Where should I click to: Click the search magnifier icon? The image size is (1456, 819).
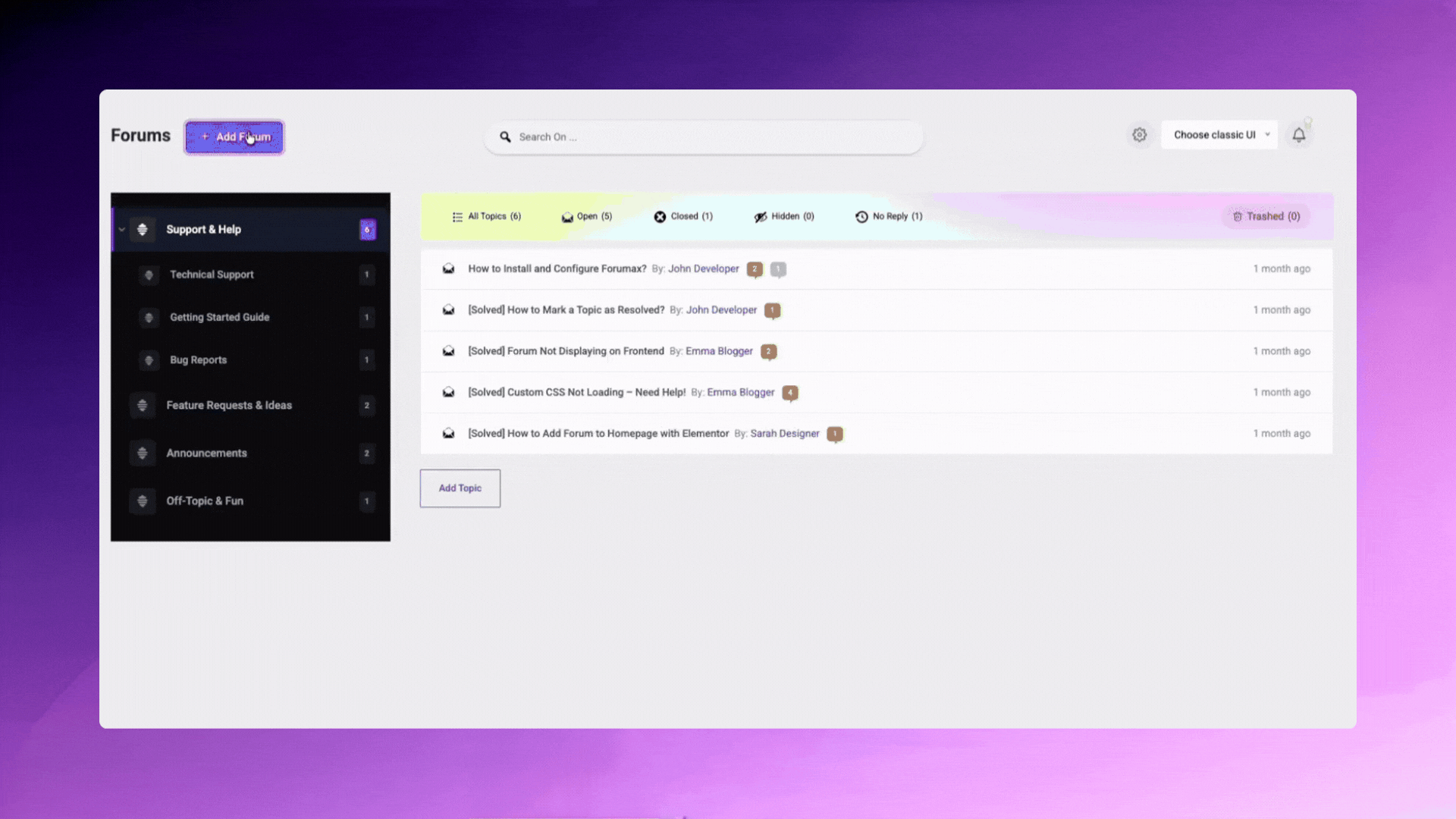coord(505,137)
